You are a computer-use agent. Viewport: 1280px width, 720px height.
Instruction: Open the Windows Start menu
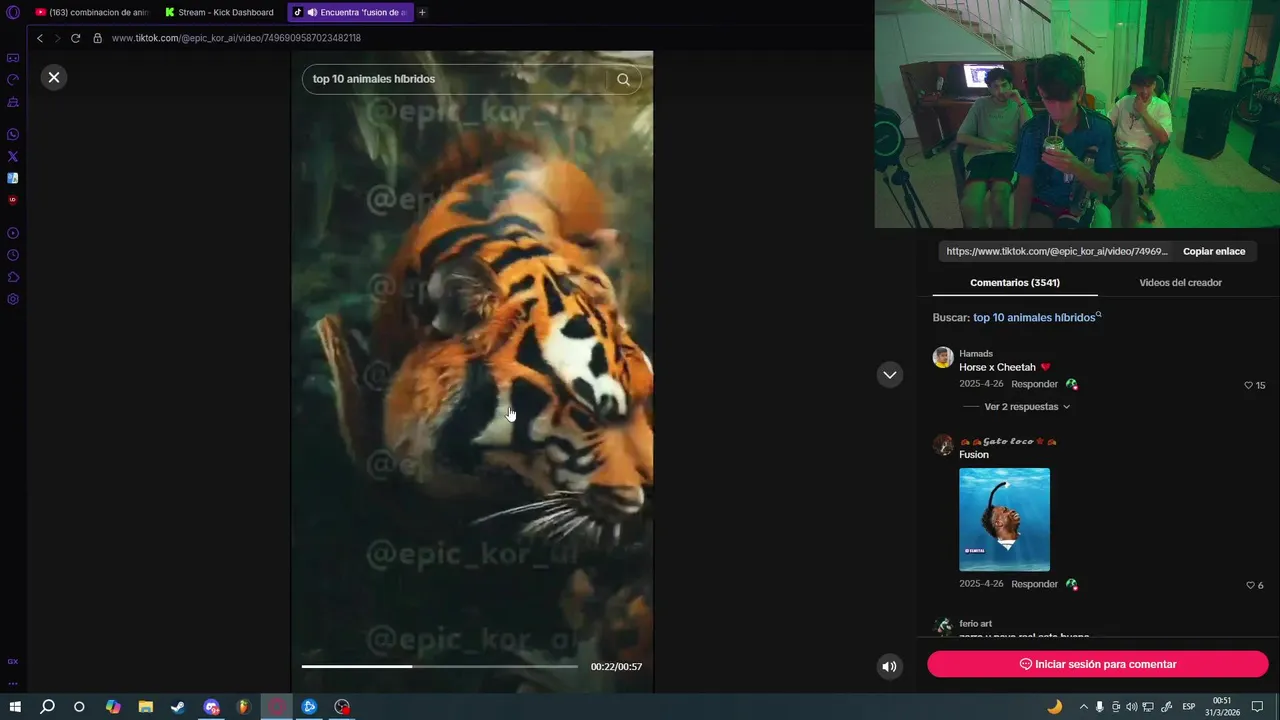pyautogui.click(x=15, y=707)
